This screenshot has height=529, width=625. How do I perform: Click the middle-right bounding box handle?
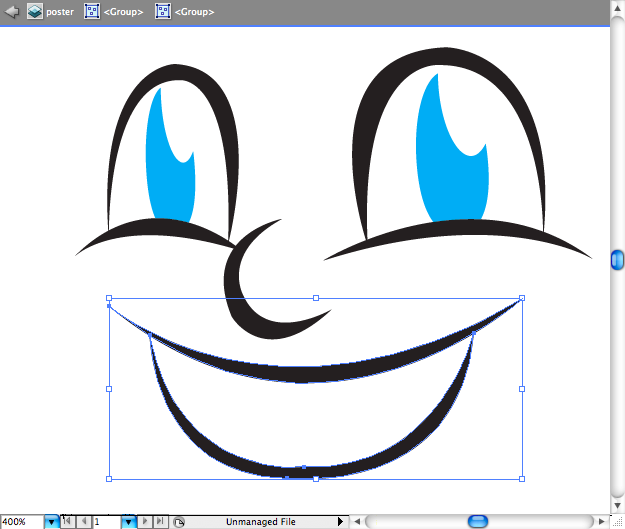[x=522, y=389]
